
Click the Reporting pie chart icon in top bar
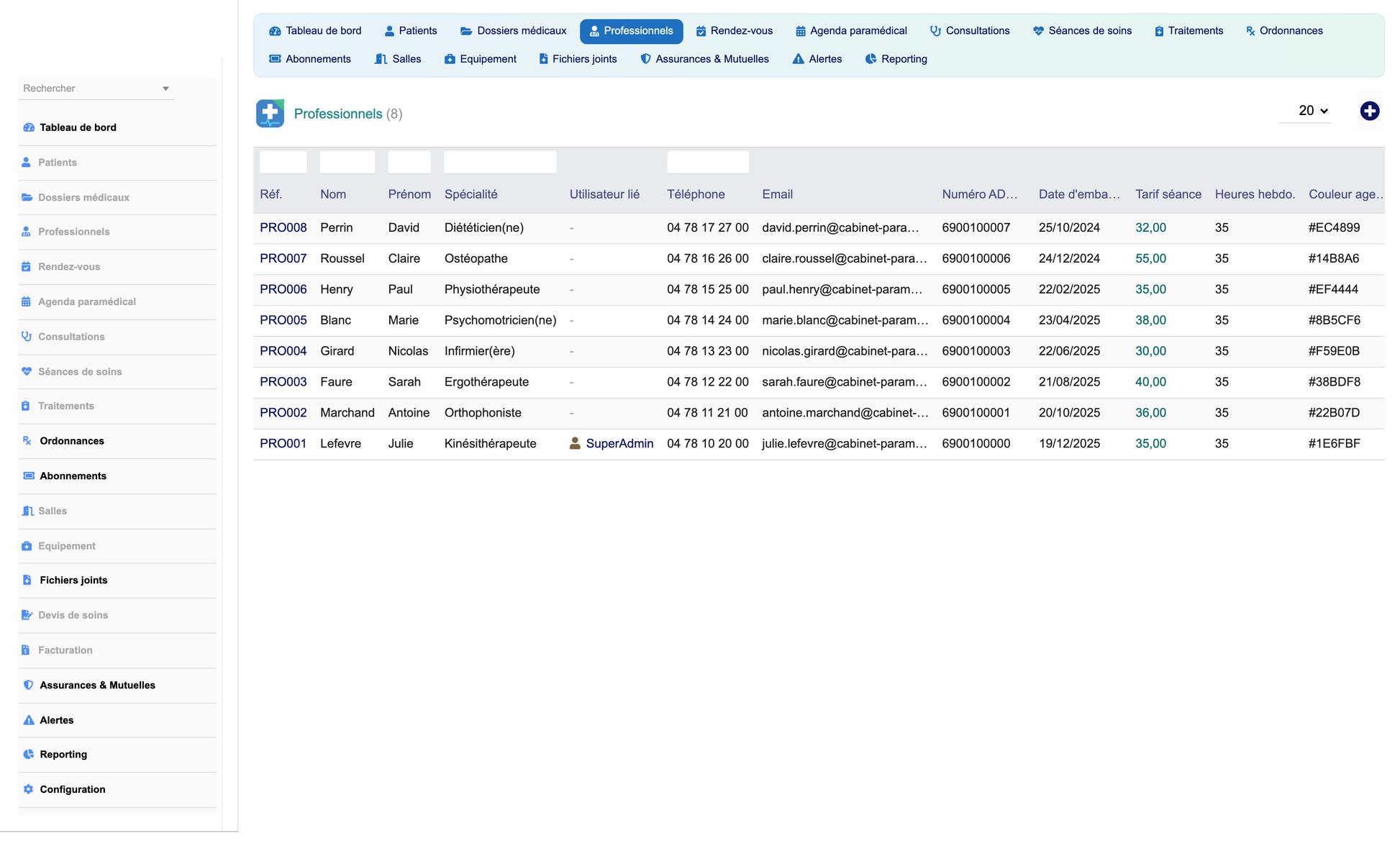coord(871,59)
